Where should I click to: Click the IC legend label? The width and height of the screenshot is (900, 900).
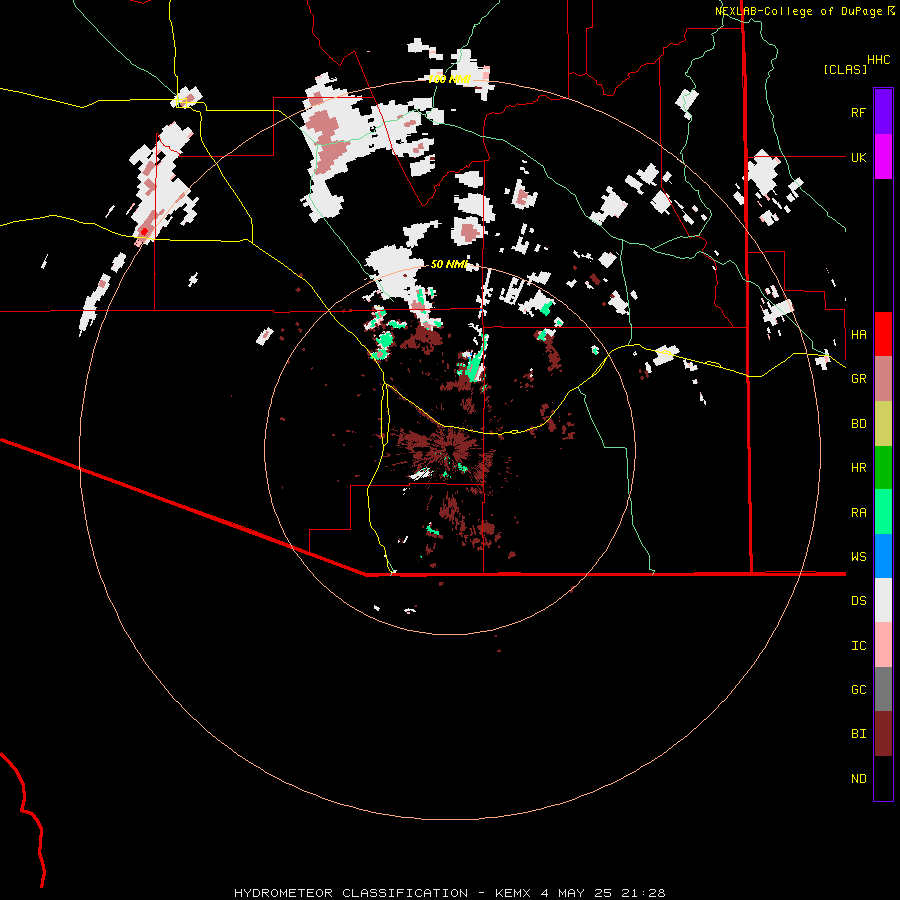tap(858, 646)
